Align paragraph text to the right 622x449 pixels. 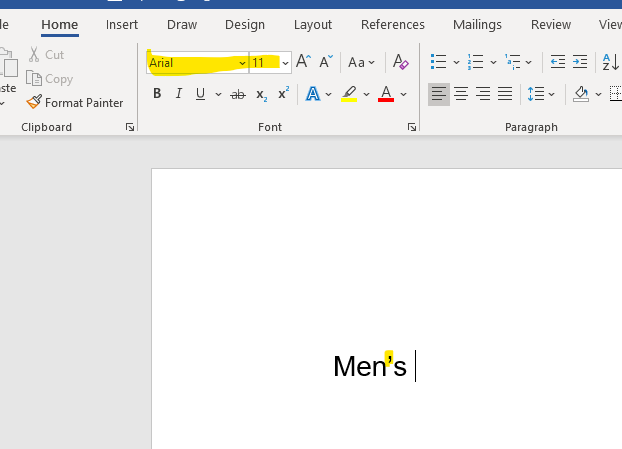tap(483, 94)
